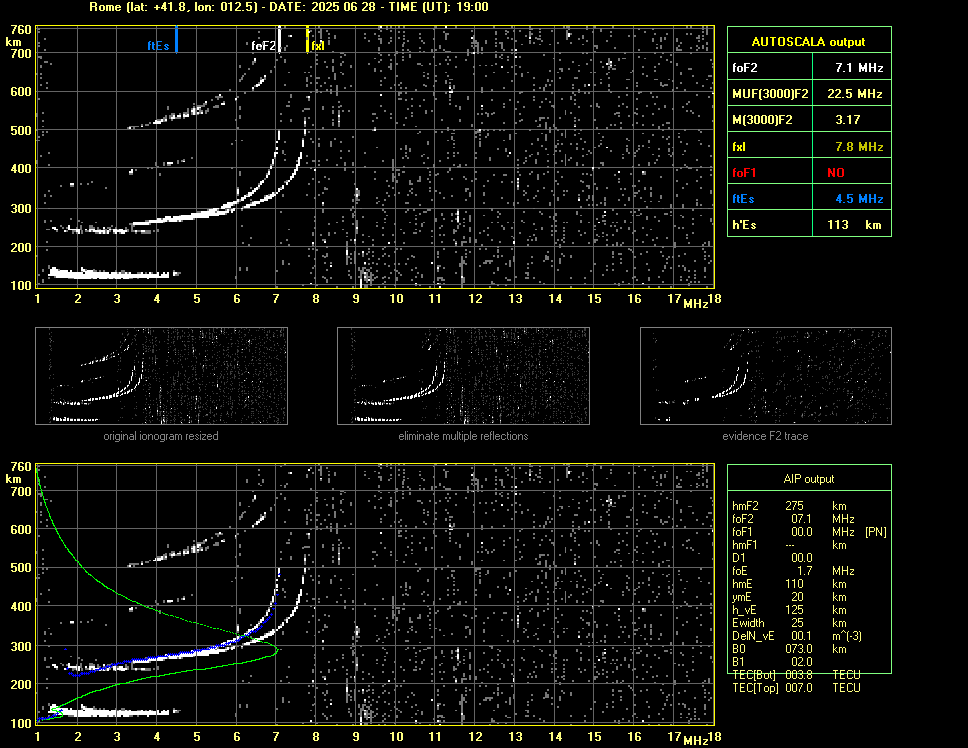Image resolution: width=968 pixels, height=748 pixels.
Task: Click the white foF2 marker line
Action: tap(280, 39)
